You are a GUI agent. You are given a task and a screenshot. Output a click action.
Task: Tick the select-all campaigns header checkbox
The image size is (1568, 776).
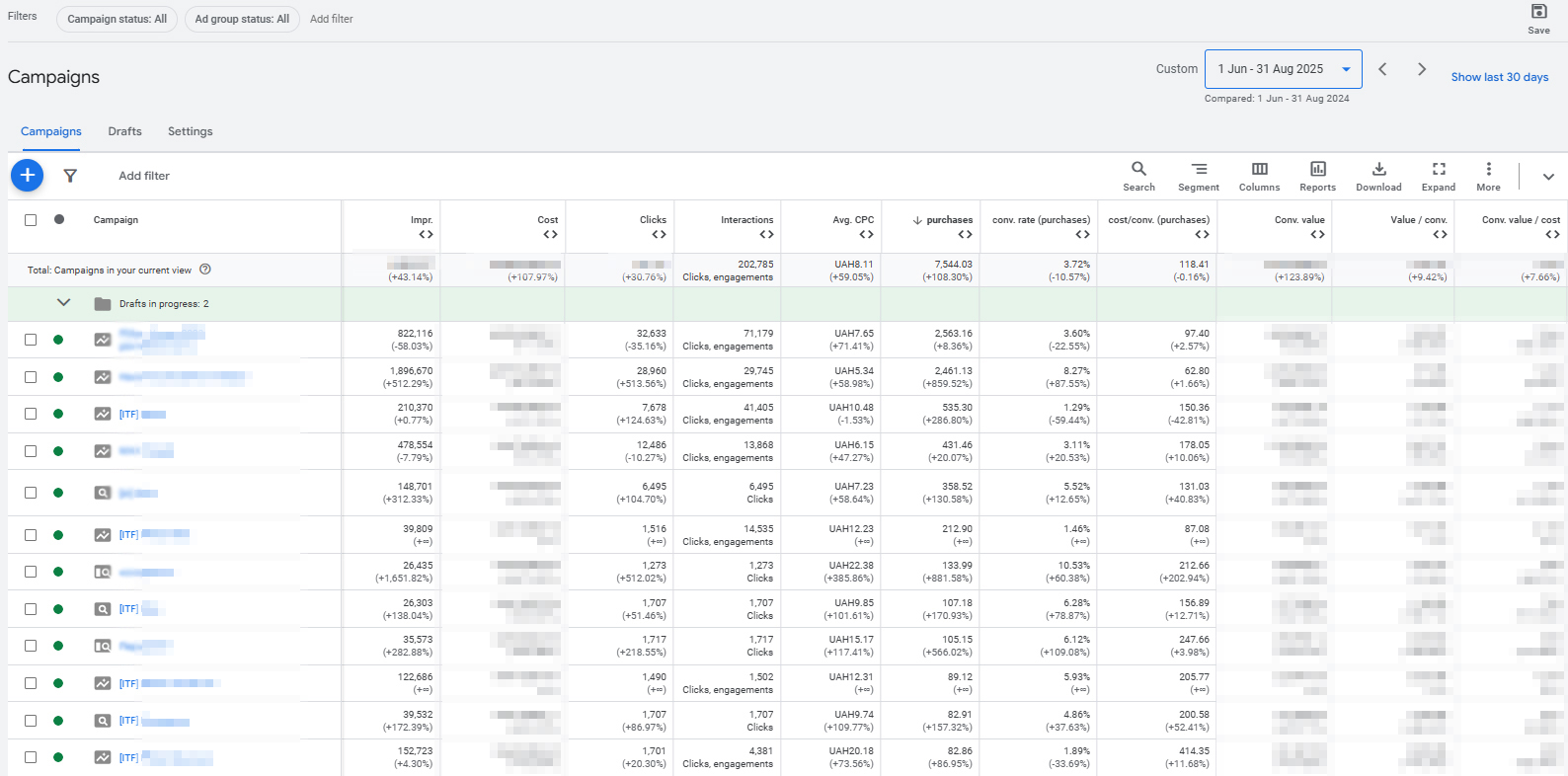pos(31,220)
